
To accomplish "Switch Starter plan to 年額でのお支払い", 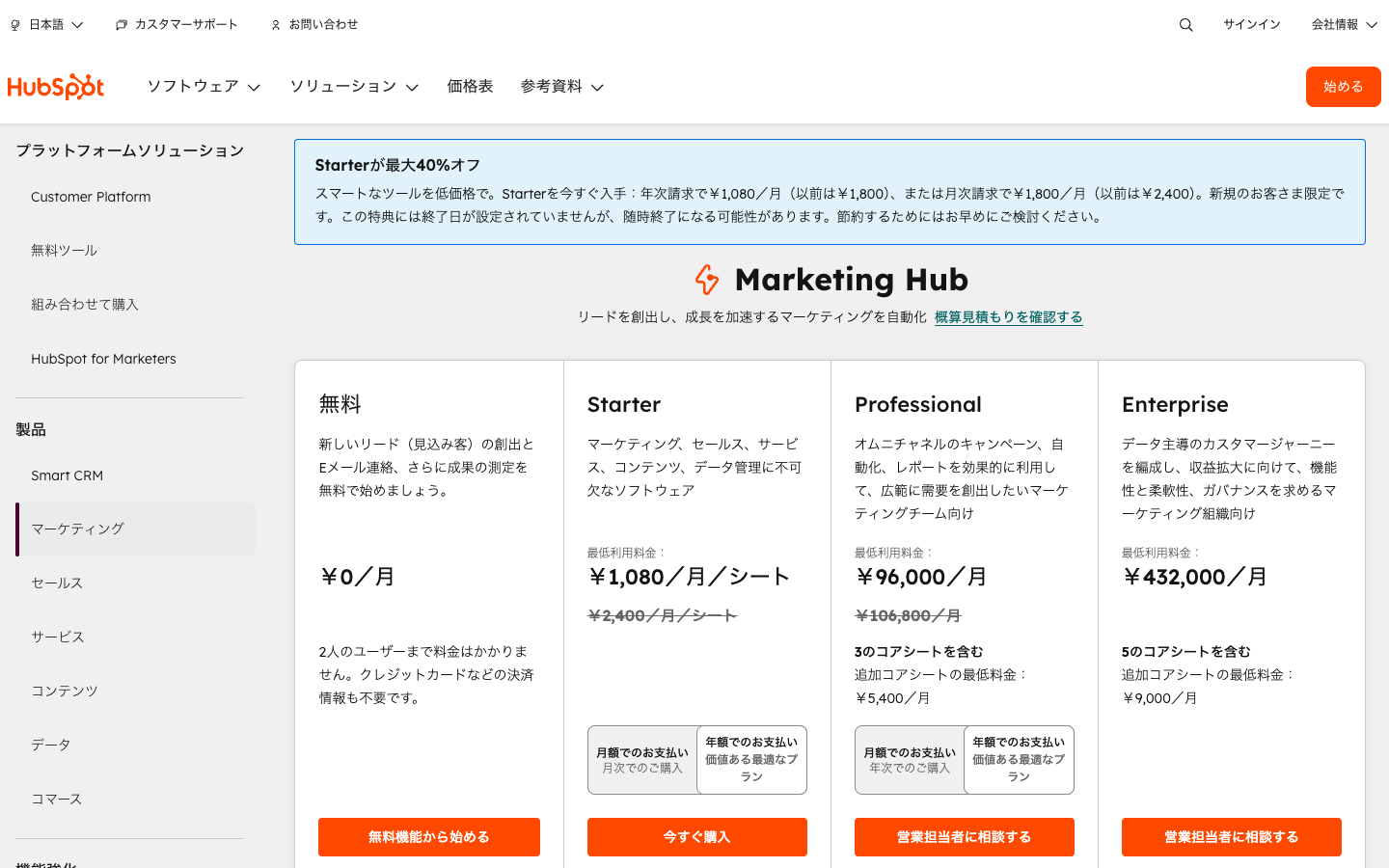I will pyautogui.click(x=751, y=760).
